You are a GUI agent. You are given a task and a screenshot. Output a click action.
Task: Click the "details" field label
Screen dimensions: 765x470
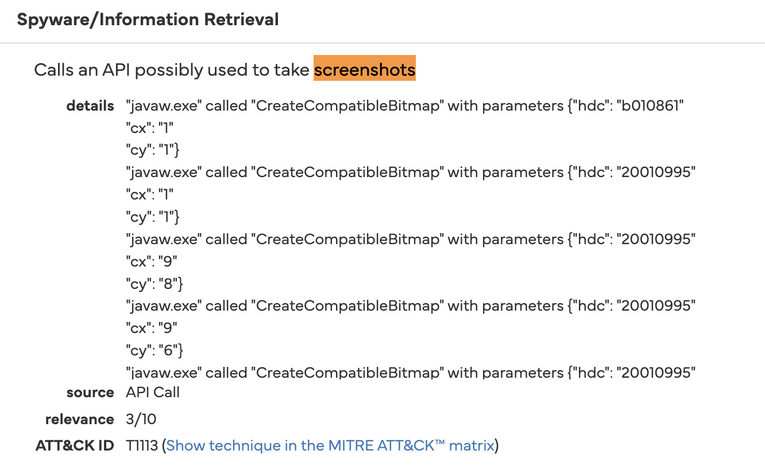[90, 105]
